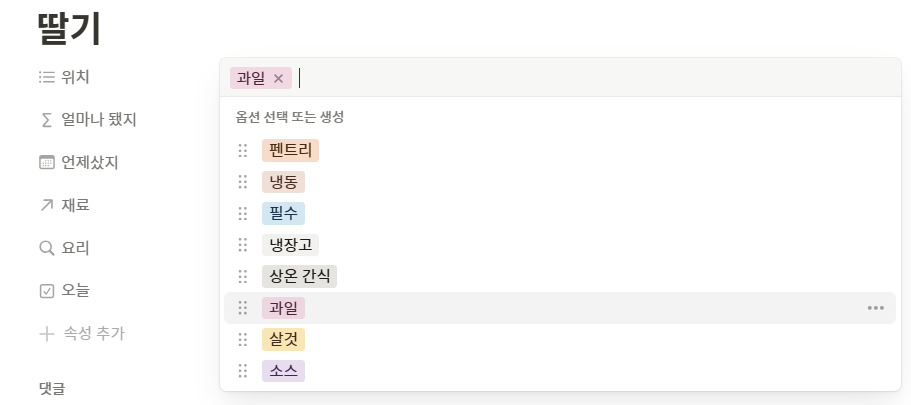Open the three-dot menu for 과일 option

(x=875, y=308)
